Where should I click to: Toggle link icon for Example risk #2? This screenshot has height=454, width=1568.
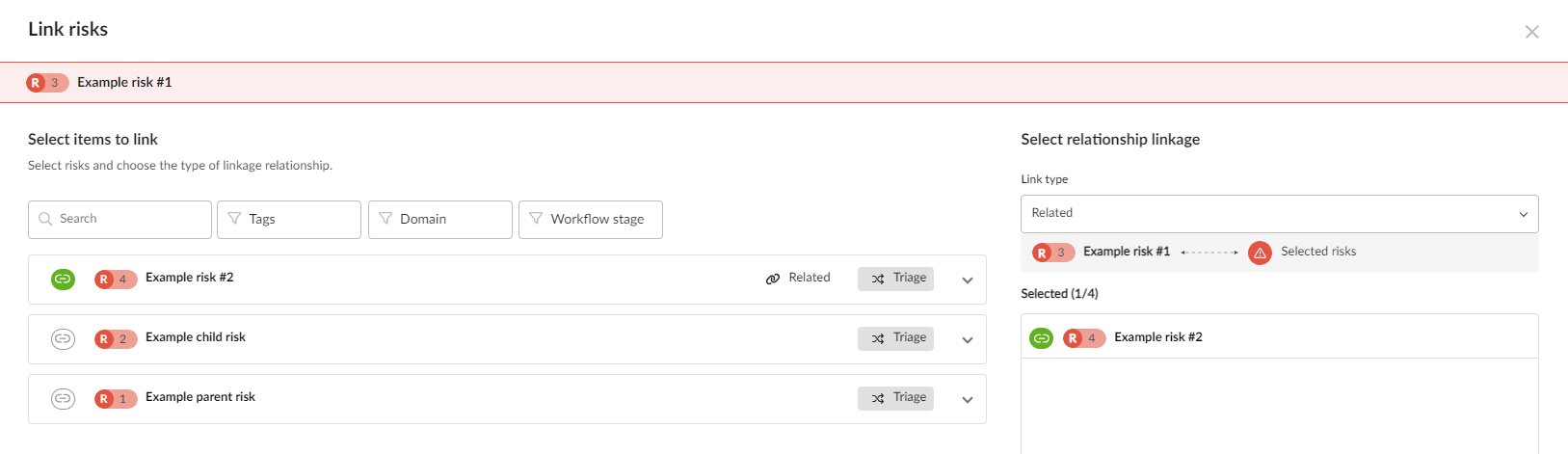coord(63,280)
